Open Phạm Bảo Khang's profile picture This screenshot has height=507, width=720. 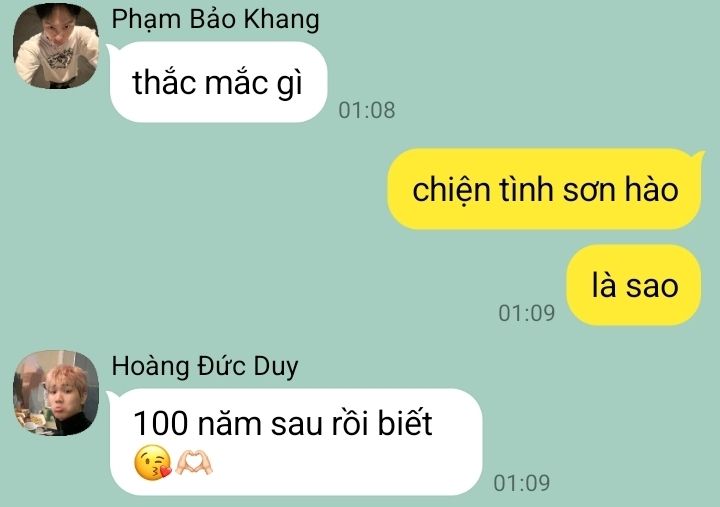[x=56, y=46]
